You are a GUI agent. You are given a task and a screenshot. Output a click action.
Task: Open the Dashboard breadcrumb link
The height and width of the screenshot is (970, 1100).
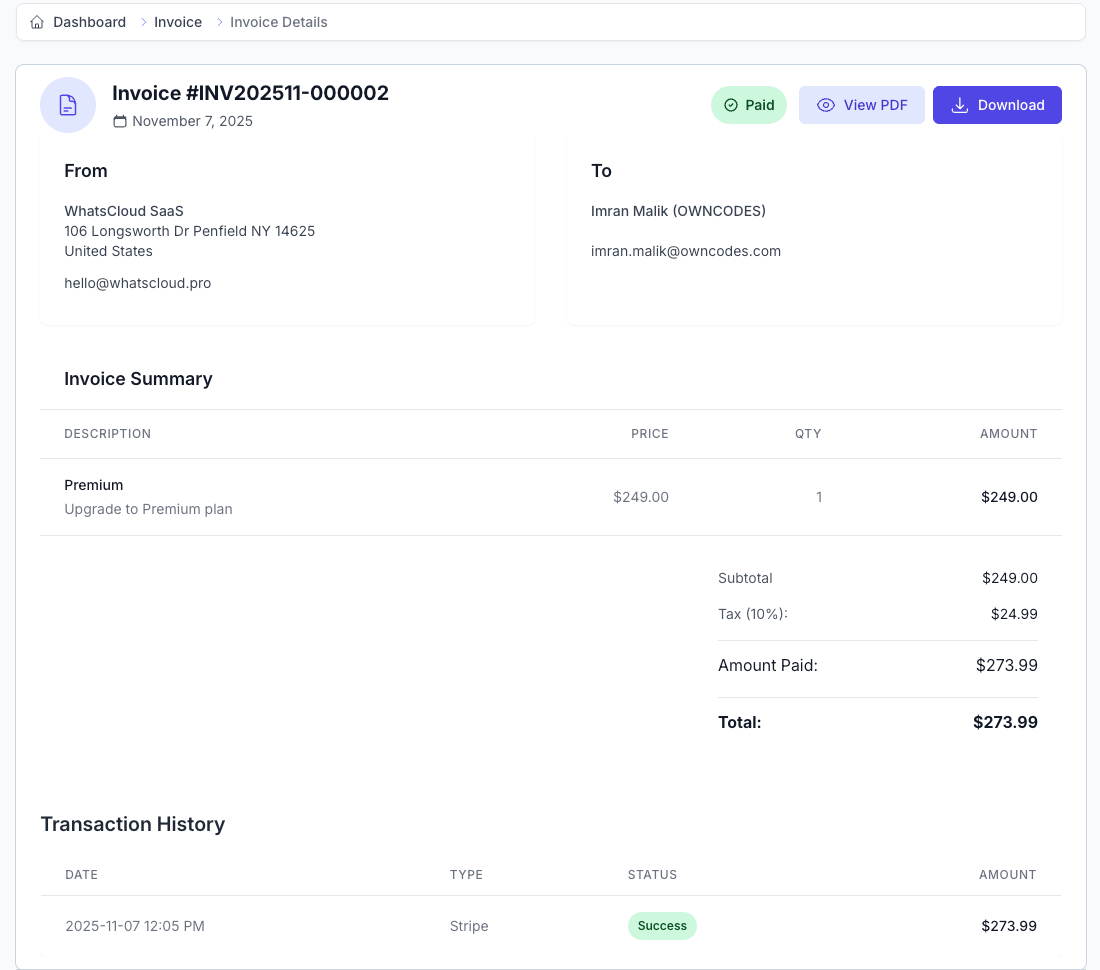(x=89, y=21)
